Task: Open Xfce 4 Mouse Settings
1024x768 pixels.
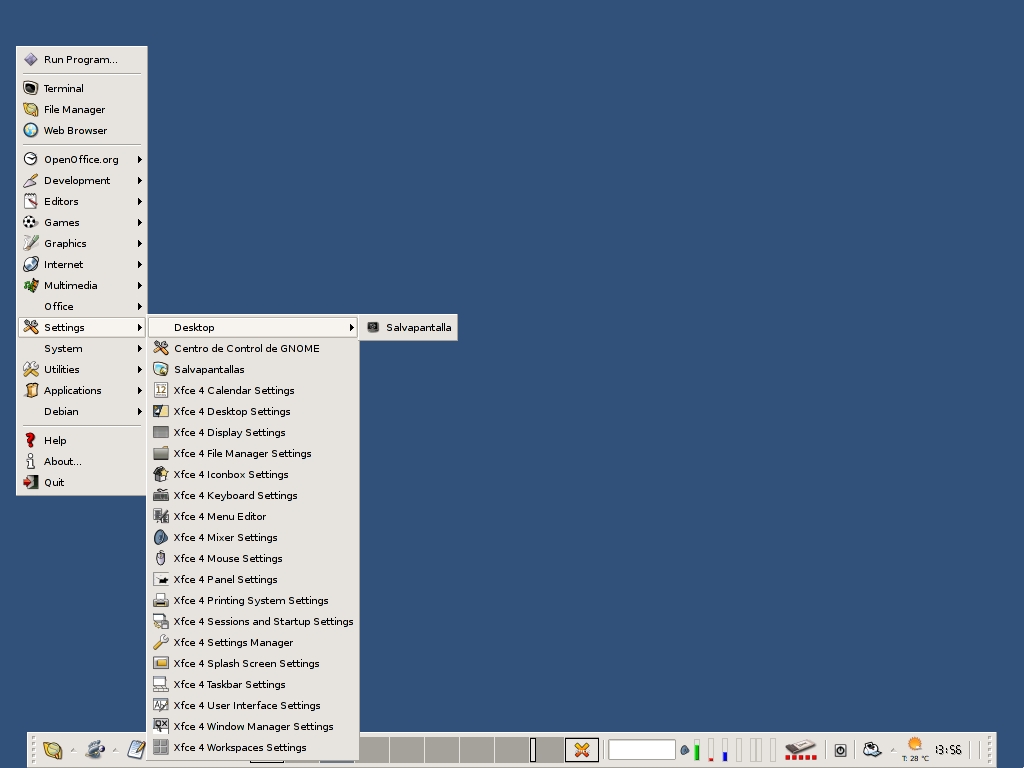Action: pyautogui.click(x=253, y=558)
